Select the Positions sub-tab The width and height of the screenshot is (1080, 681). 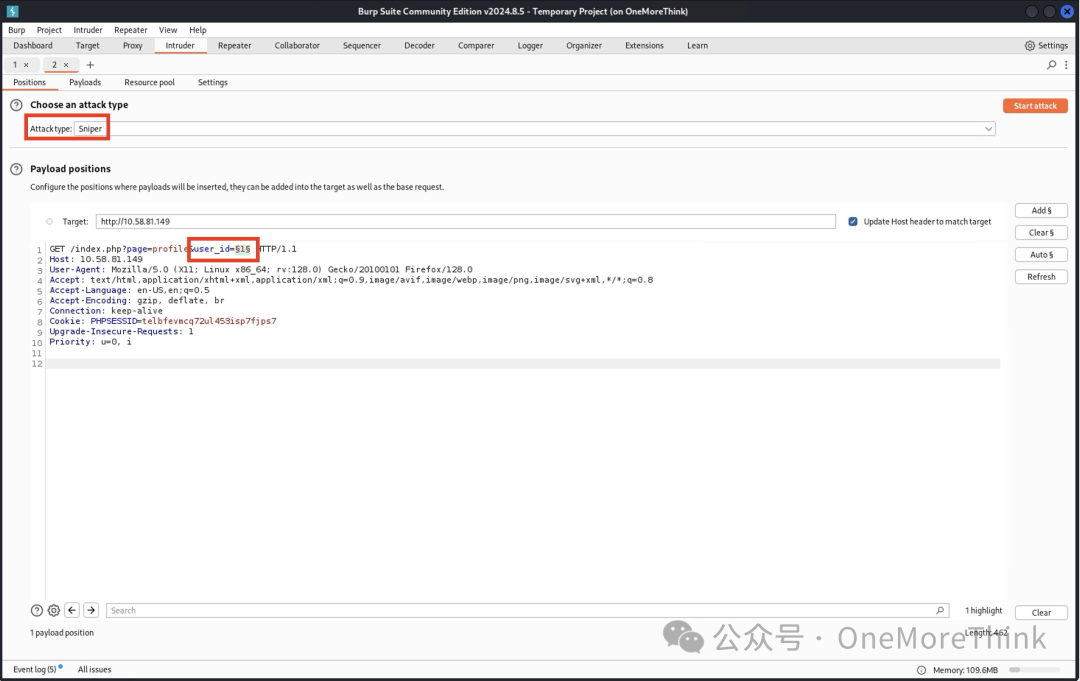(30, 82)
